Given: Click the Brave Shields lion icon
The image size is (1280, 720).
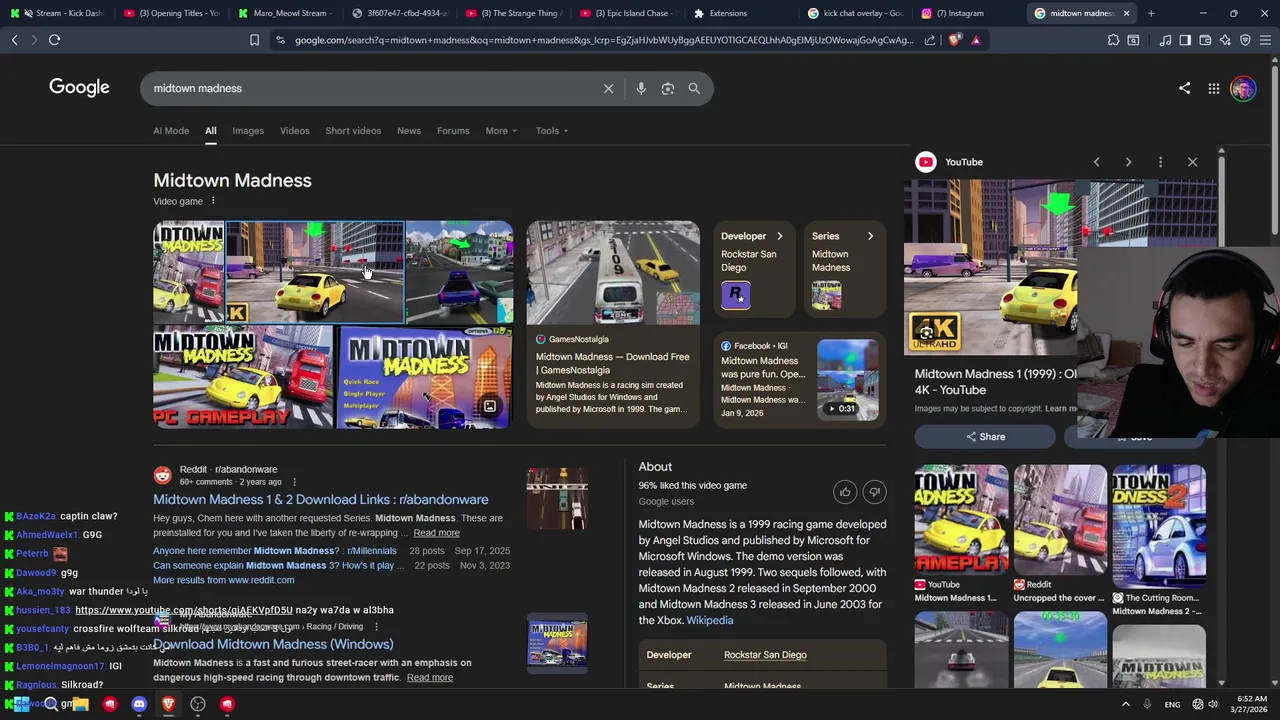Looking at the screenshot, I should point(955,40).
